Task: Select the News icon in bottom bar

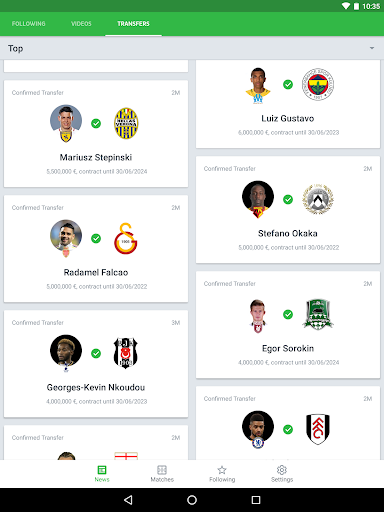Action: [x=102, y=470]
